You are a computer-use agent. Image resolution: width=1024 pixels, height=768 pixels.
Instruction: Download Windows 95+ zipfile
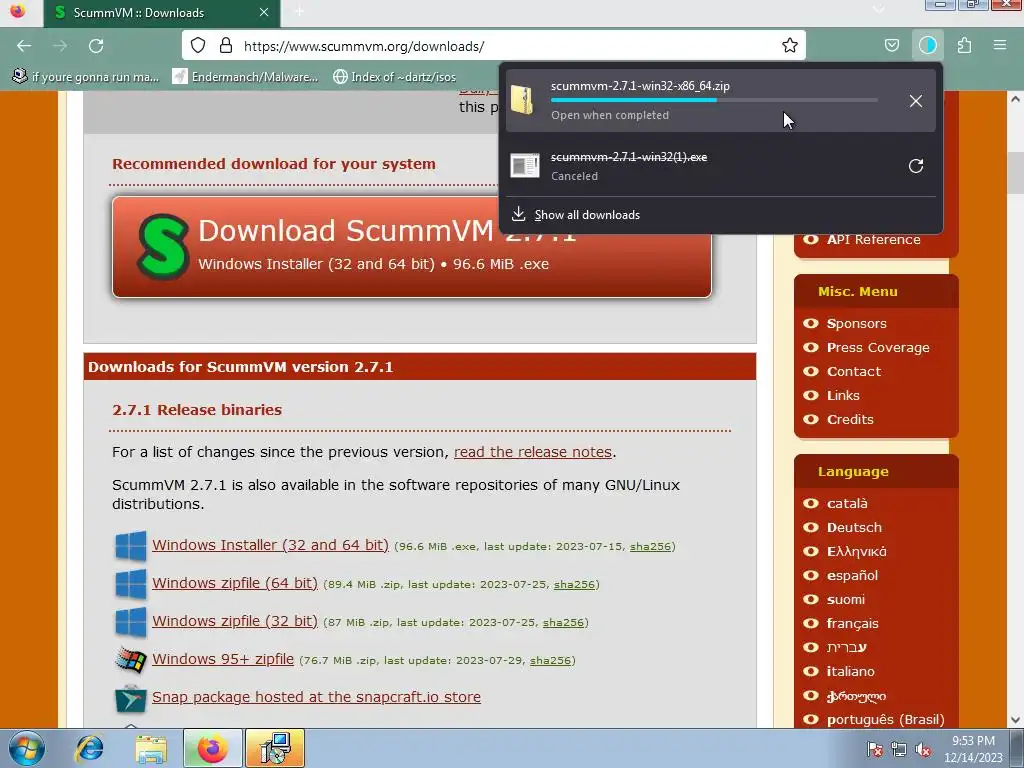point(223,659)
